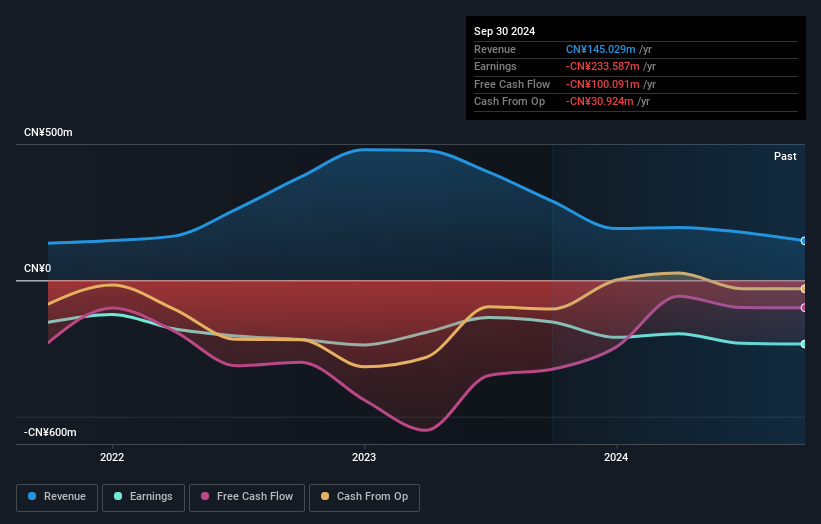
Task: Select the Earnings endpoint marker on chart
Action: click(x=803, y=344)
